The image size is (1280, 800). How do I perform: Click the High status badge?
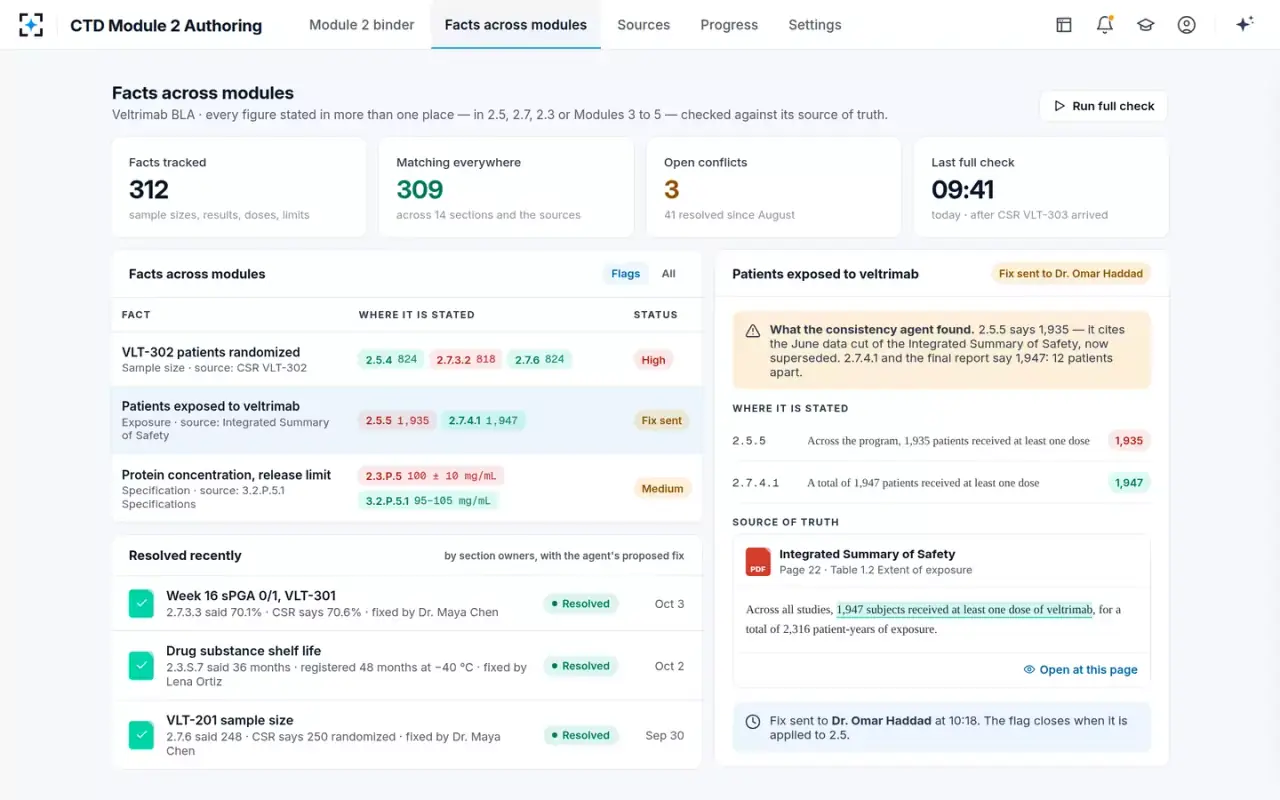(x=654, y=360)
